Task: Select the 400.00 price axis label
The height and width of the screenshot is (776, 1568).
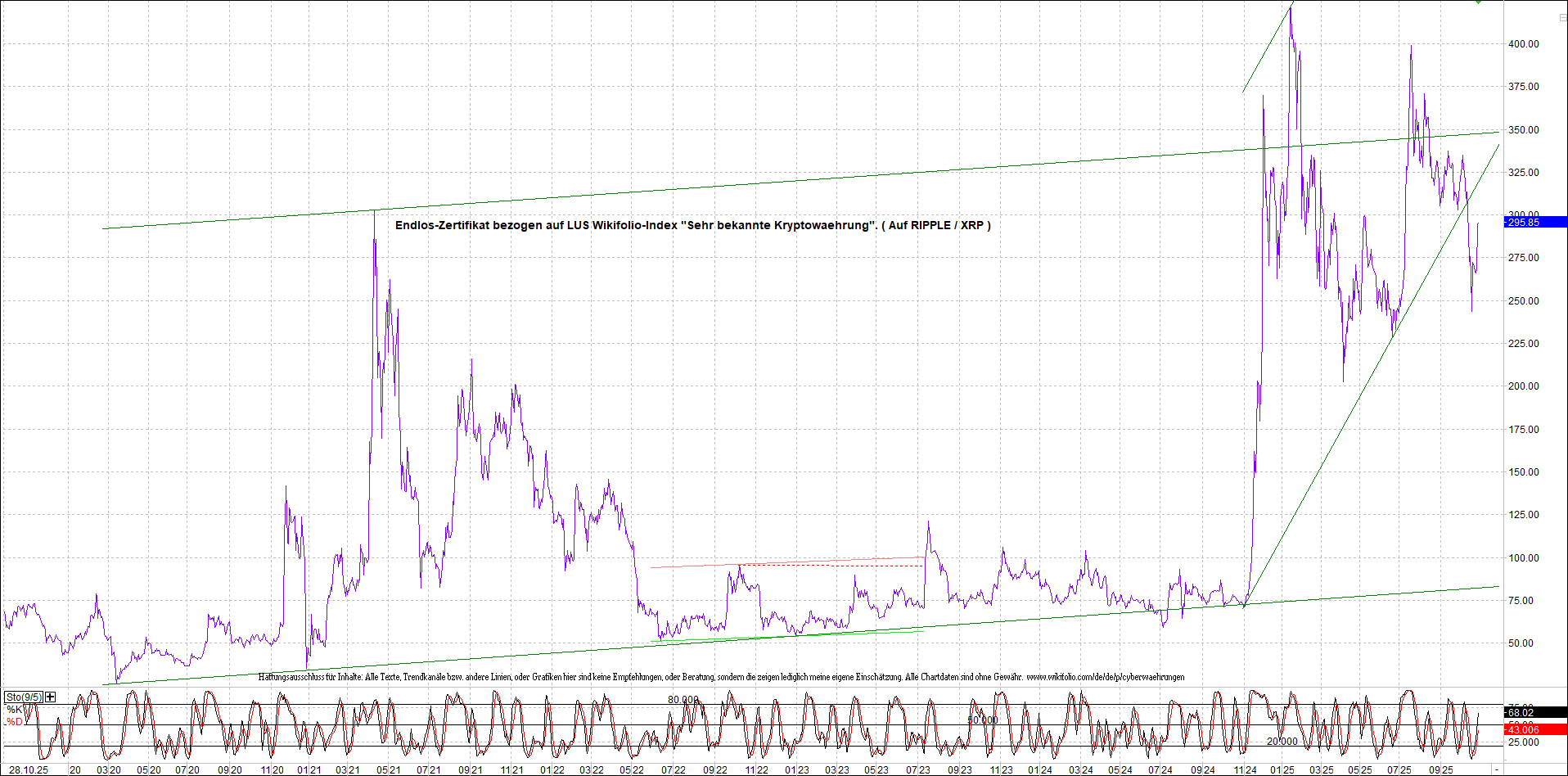Action: (1523, 44)
